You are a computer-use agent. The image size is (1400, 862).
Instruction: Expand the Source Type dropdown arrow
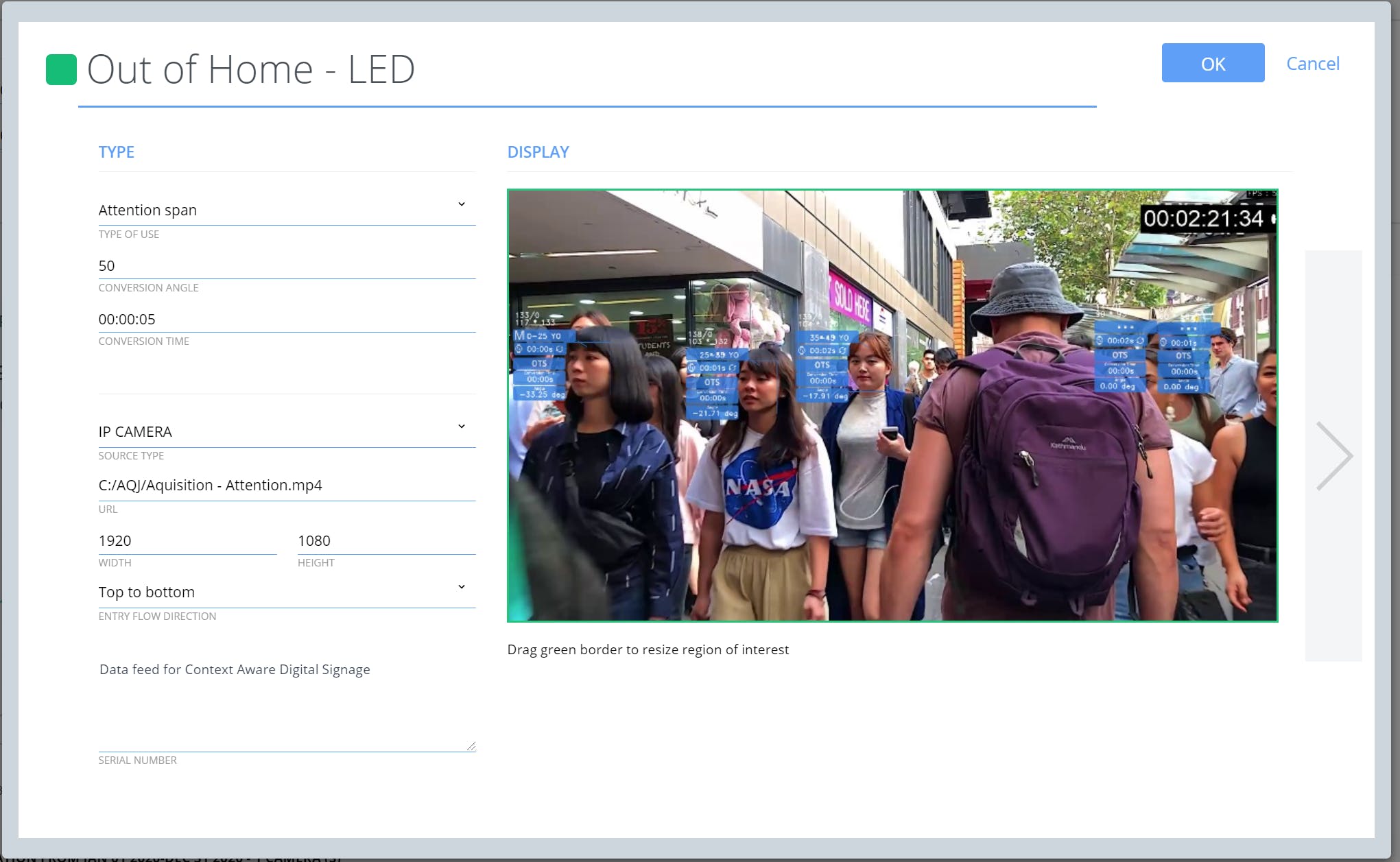pyautogui.click(x=461, y=427)
